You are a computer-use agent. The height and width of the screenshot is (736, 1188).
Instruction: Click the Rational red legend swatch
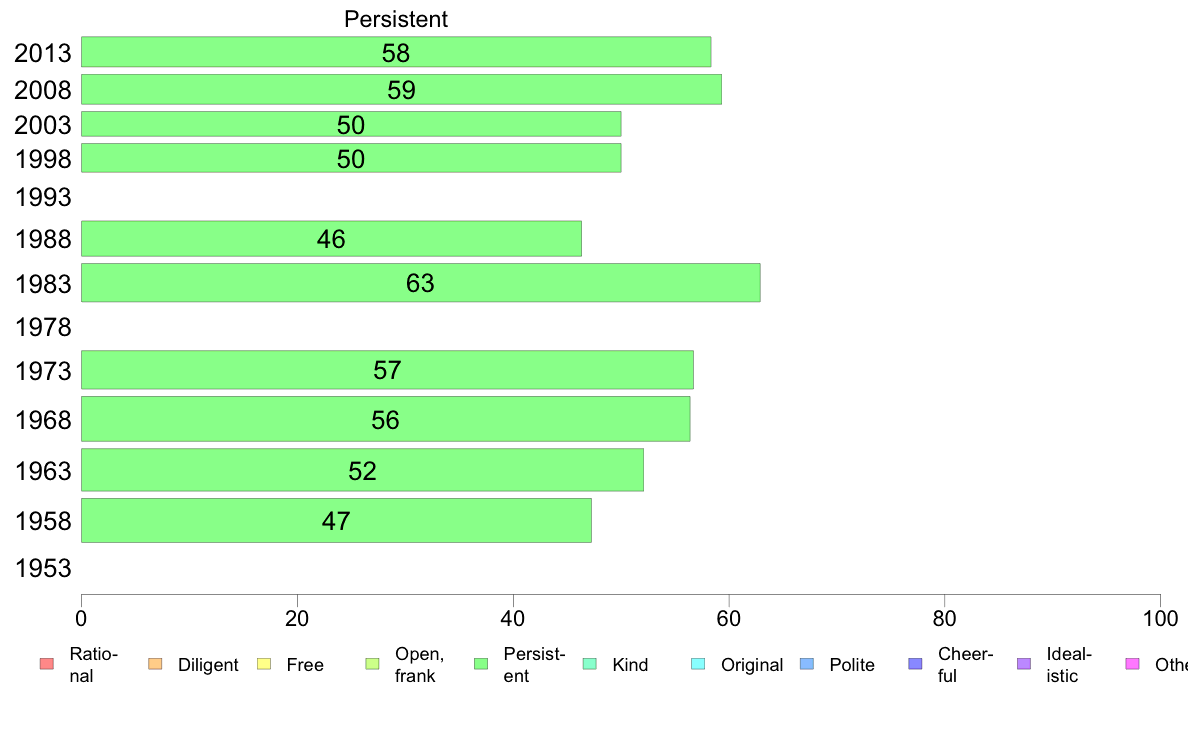47,664
